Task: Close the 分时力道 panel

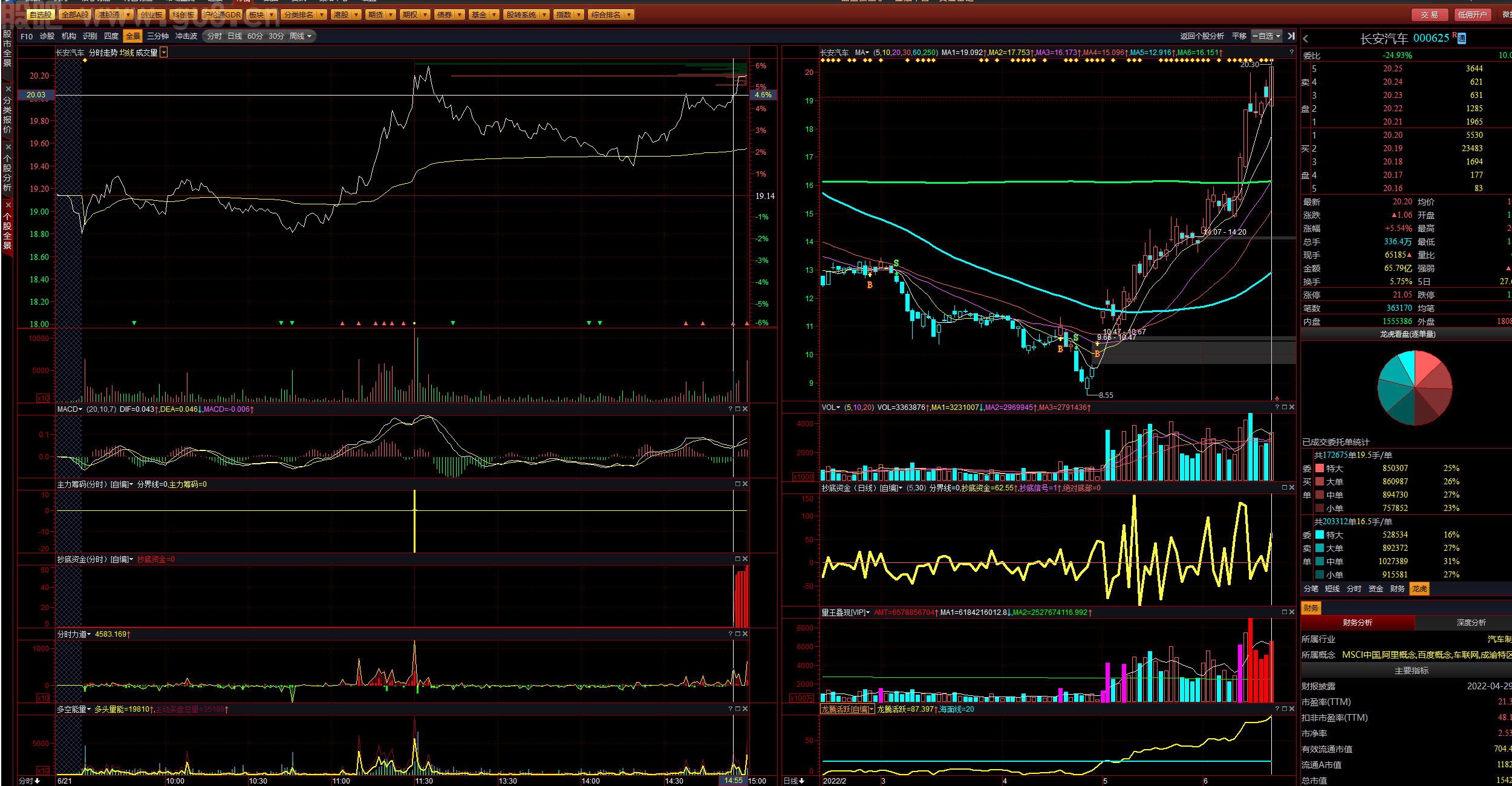Action: click(x=745, y=634)
